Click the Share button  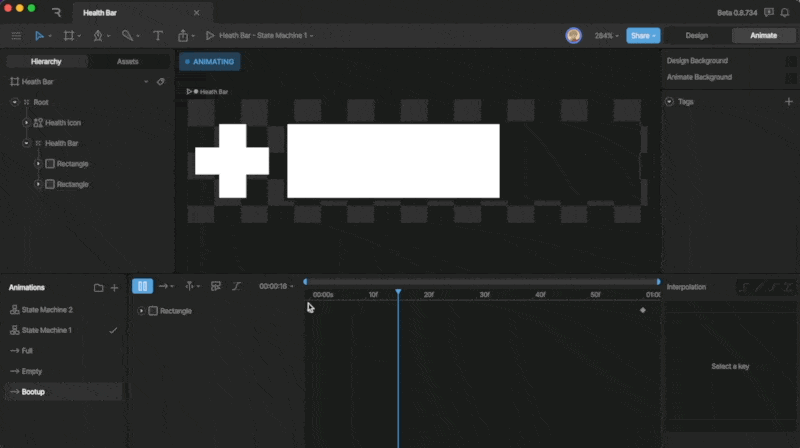tap(643, 36)
